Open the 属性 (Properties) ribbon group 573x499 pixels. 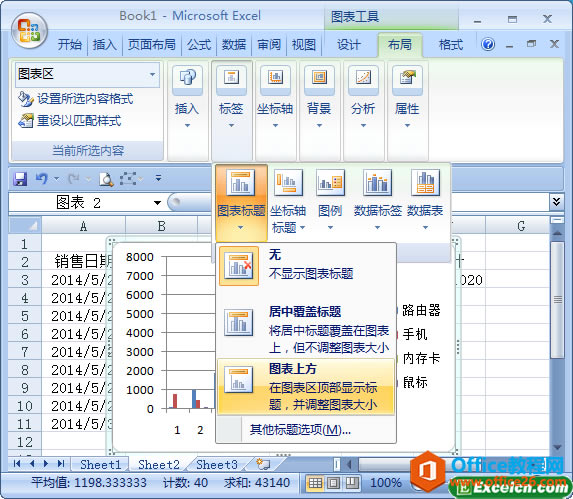407,97
